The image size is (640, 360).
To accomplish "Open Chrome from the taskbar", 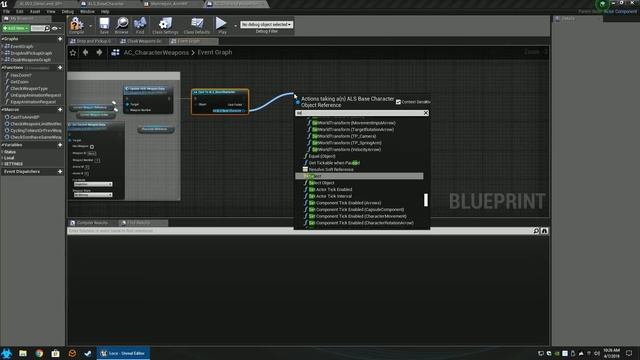I will coord(39,353).
